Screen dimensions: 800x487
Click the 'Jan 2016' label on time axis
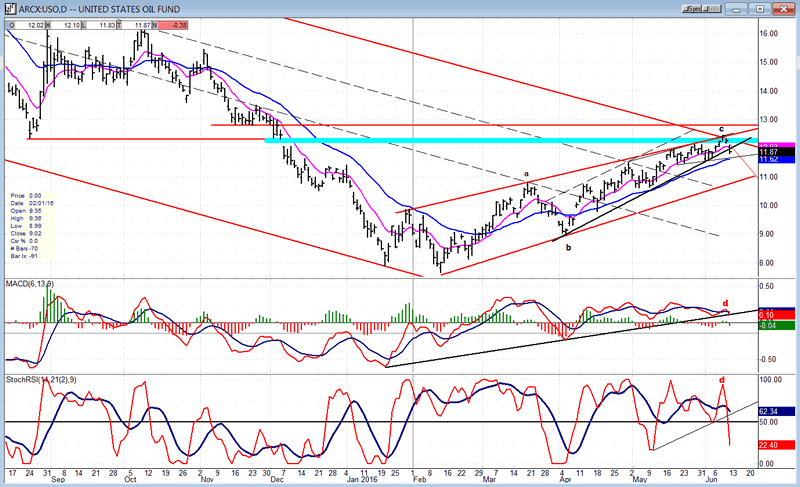tap(360, 480)
